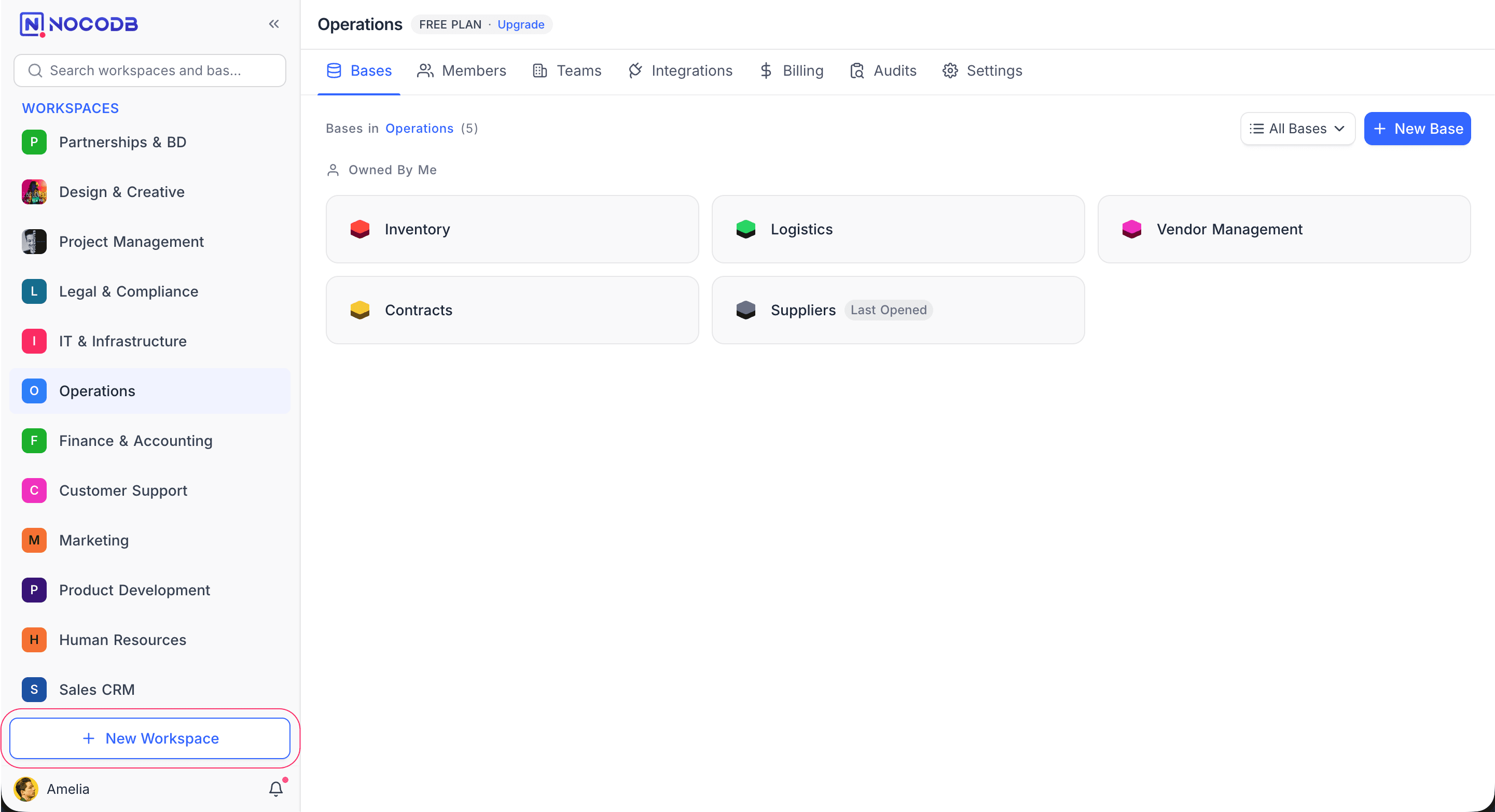Click the gray Suppliers base cube icon

746,310
